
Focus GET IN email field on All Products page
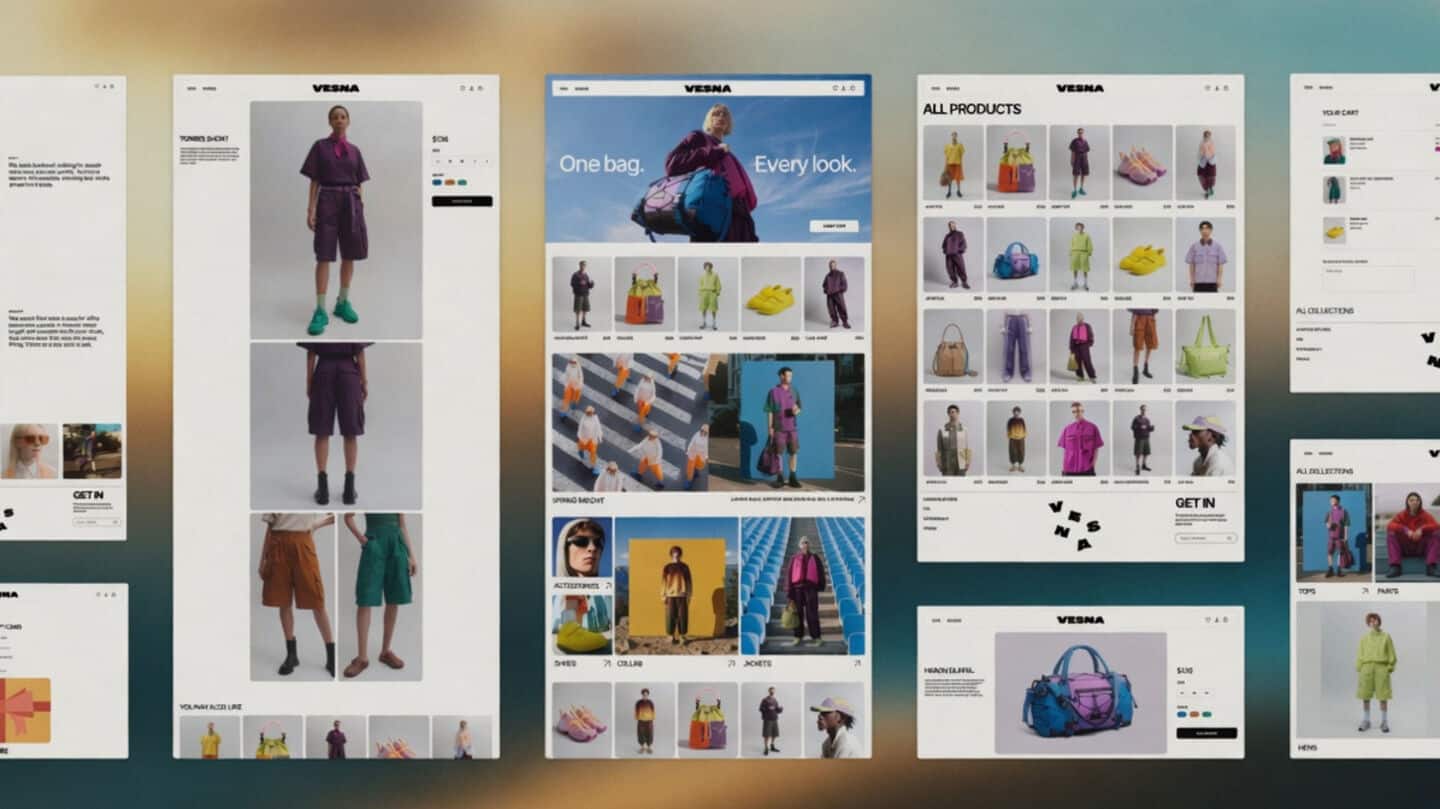click(x=1206, y=538)
